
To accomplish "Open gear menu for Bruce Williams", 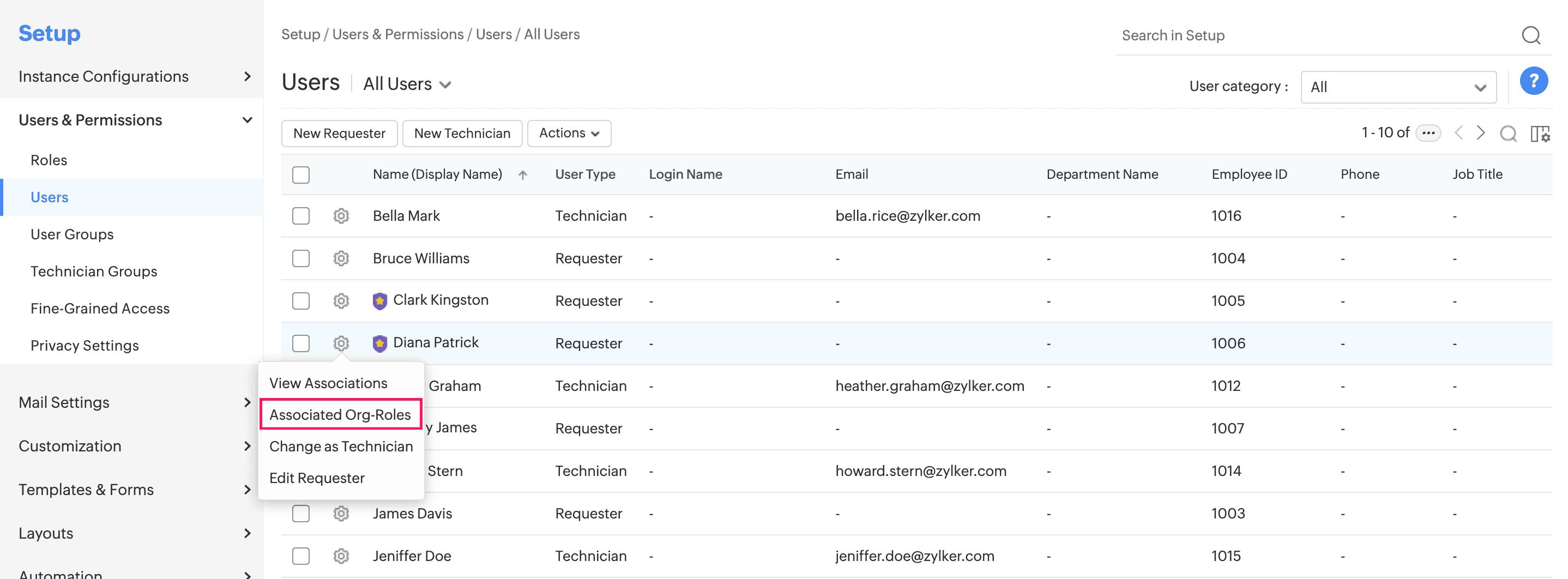I will coord(341,259).
